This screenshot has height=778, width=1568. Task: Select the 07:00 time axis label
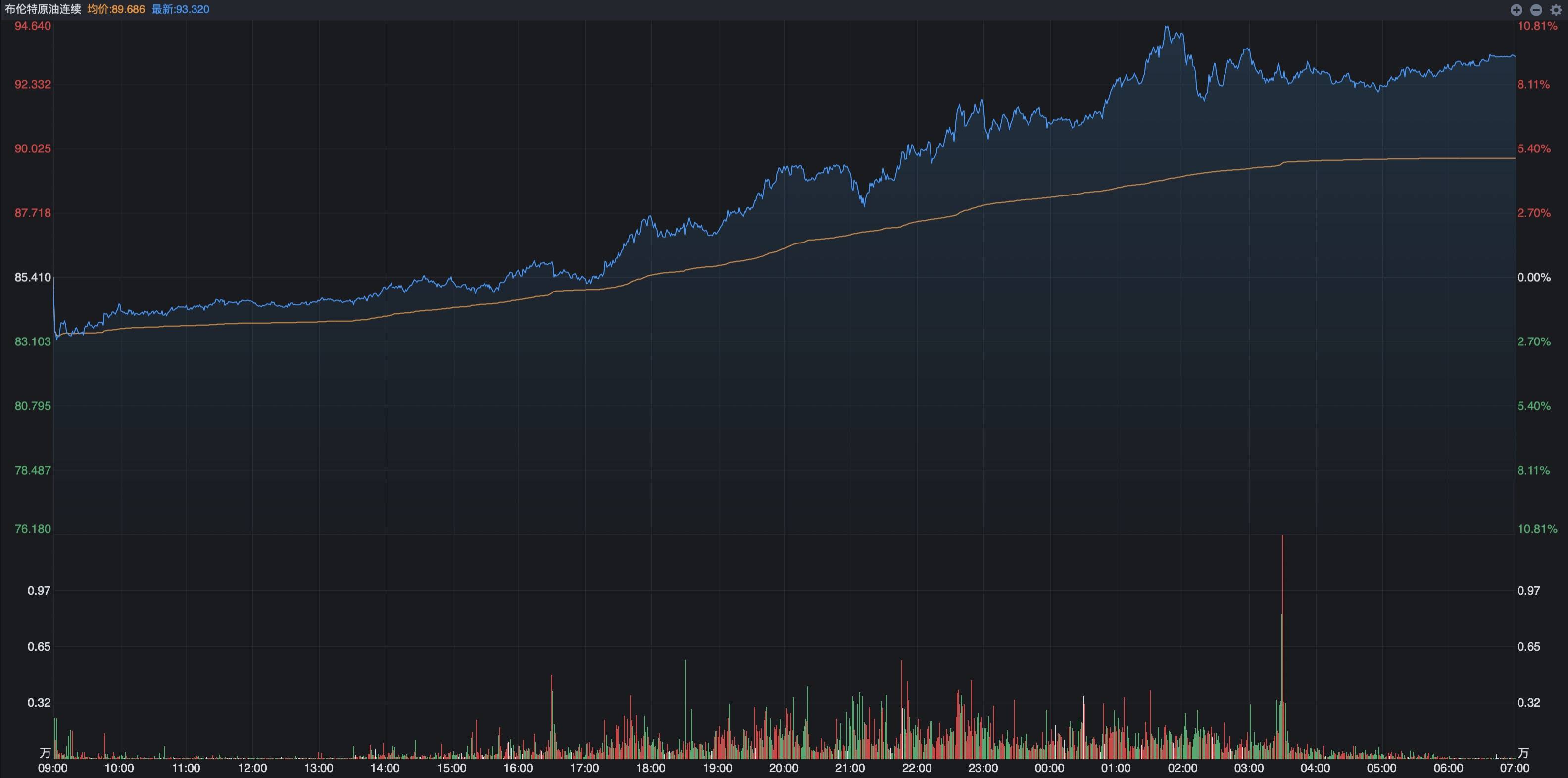[1514, 768]
